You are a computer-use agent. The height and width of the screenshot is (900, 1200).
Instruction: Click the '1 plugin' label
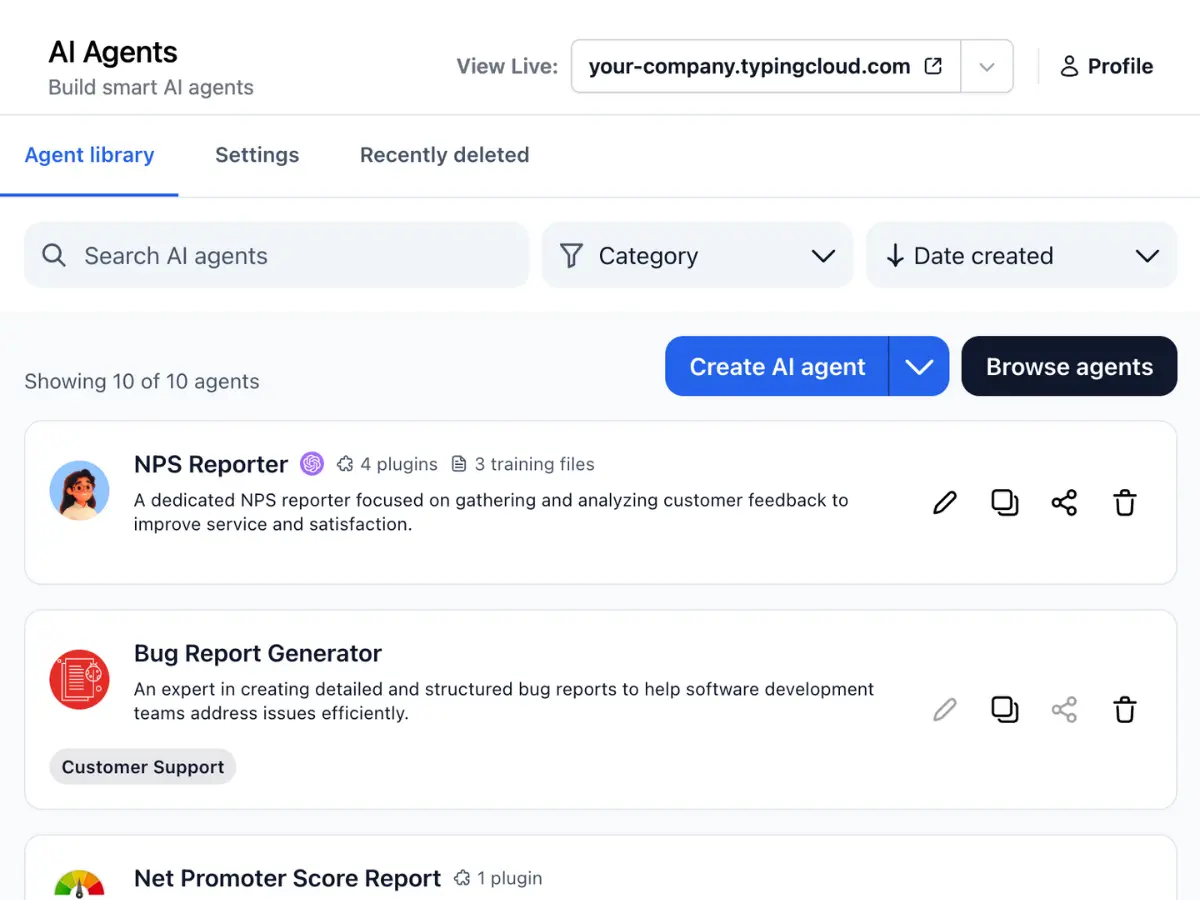tap(509, 878)
